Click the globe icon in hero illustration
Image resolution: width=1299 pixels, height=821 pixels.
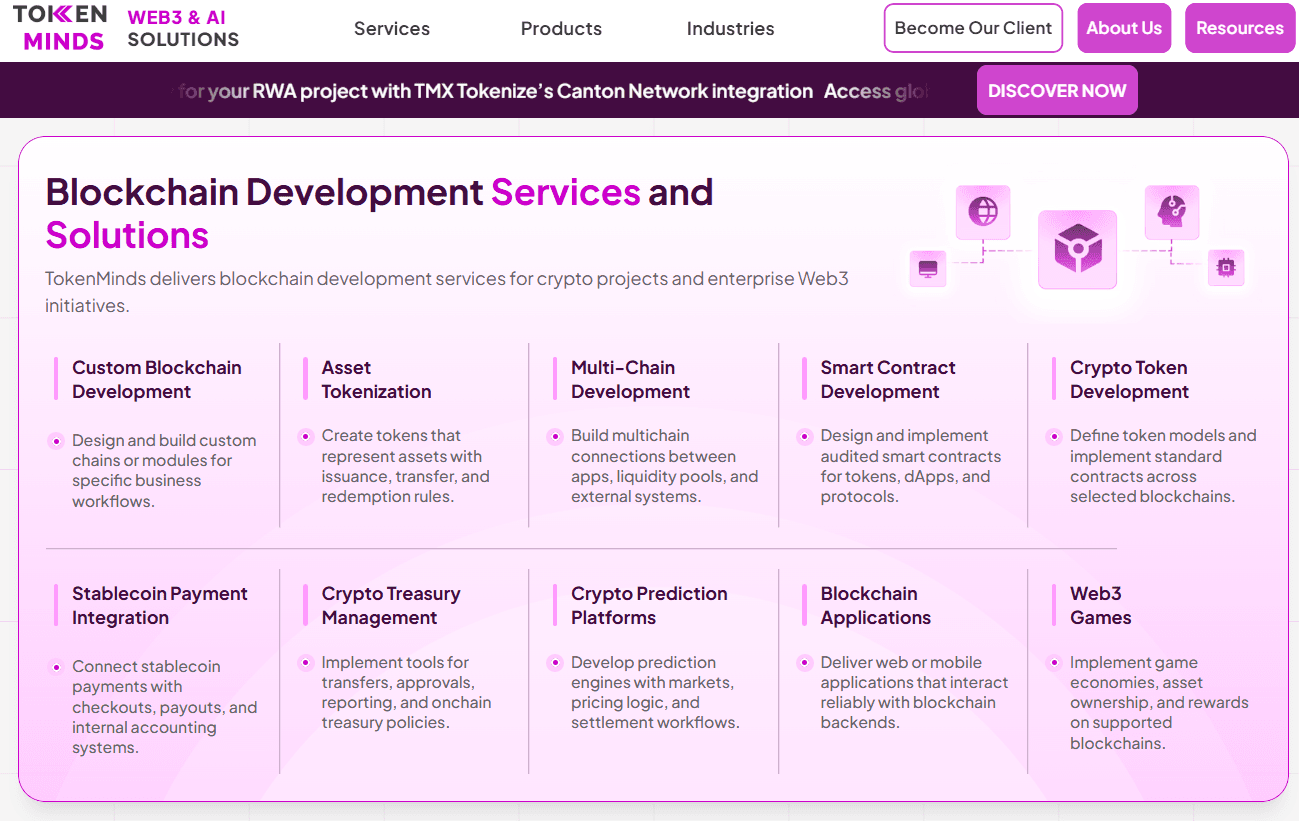pyautogui.click(x=983, y=211)
